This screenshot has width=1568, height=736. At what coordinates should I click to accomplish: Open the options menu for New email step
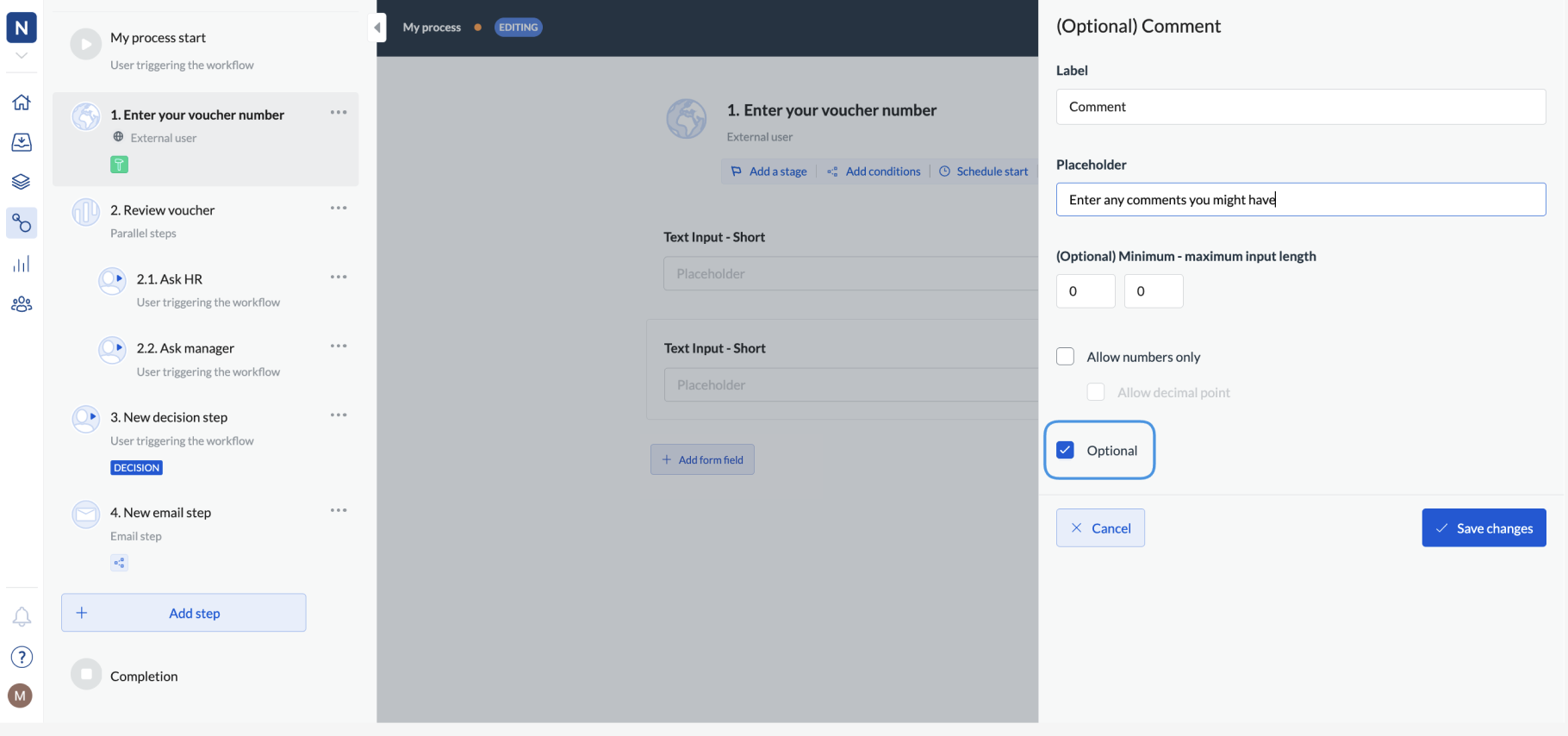tap(339, 510)
